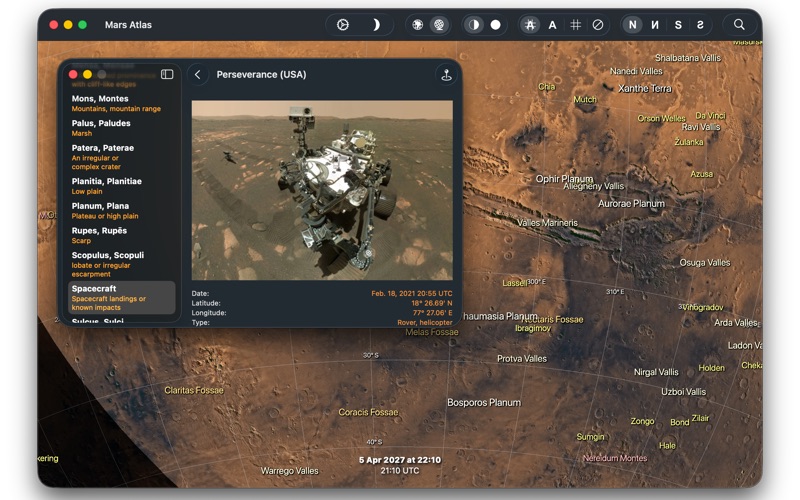Click the date 5 Apr 2027 at 22:10

tap(399, 459)
